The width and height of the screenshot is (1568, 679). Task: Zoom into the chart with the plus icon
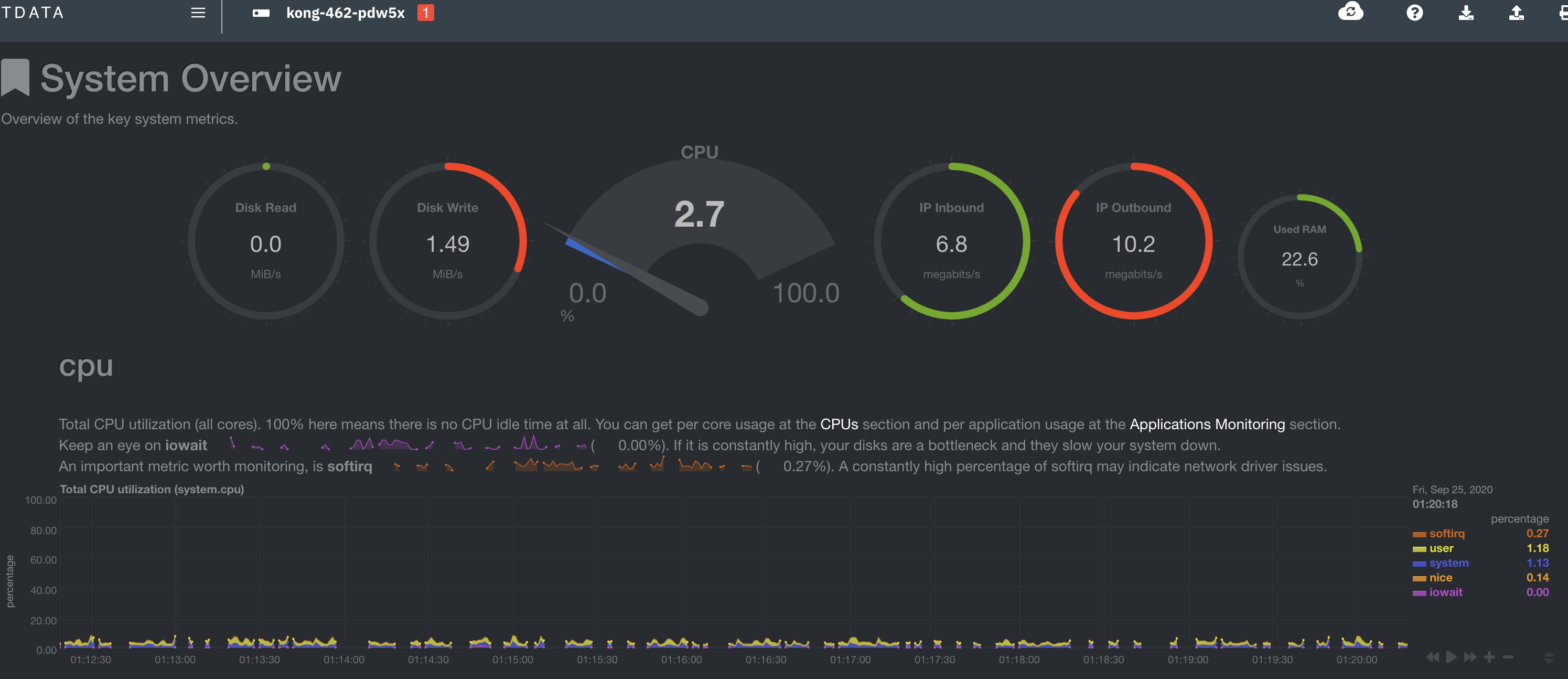(x=1489, y=657)
